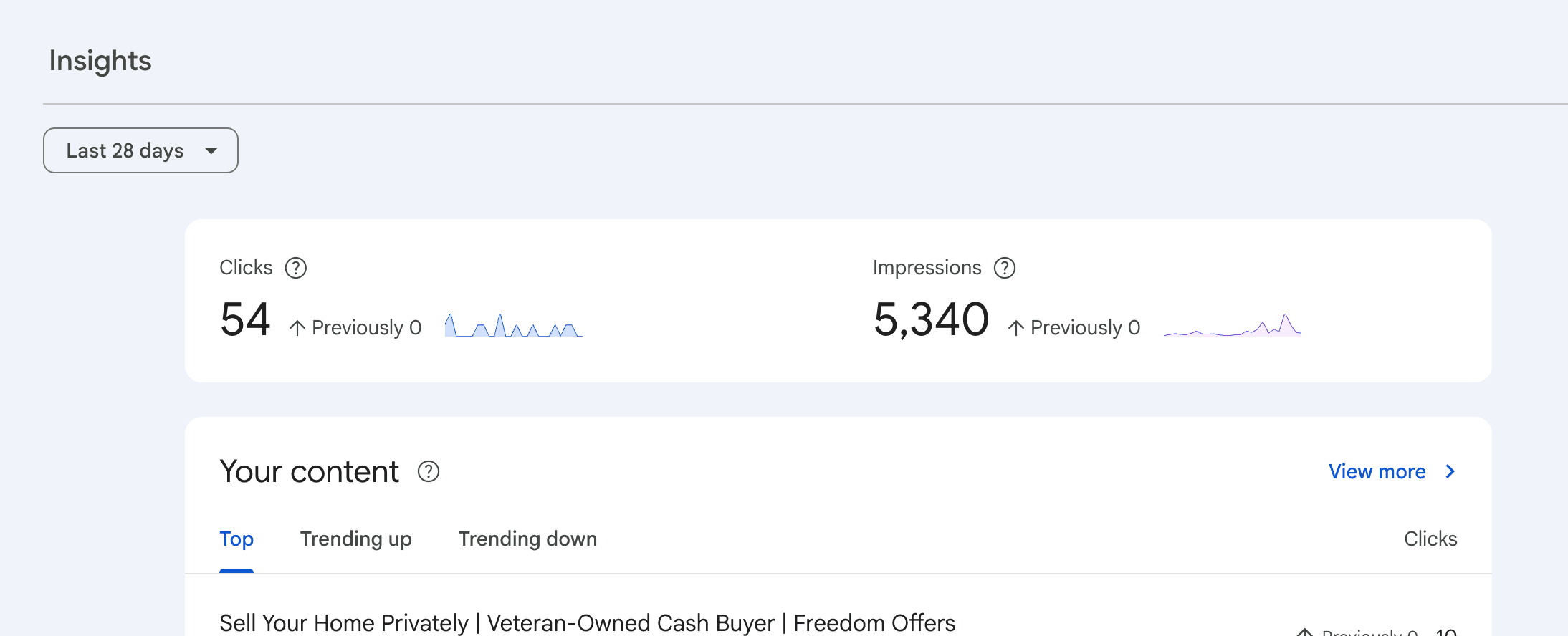Click the blue Clicks sparkline chart

(513, 325)
